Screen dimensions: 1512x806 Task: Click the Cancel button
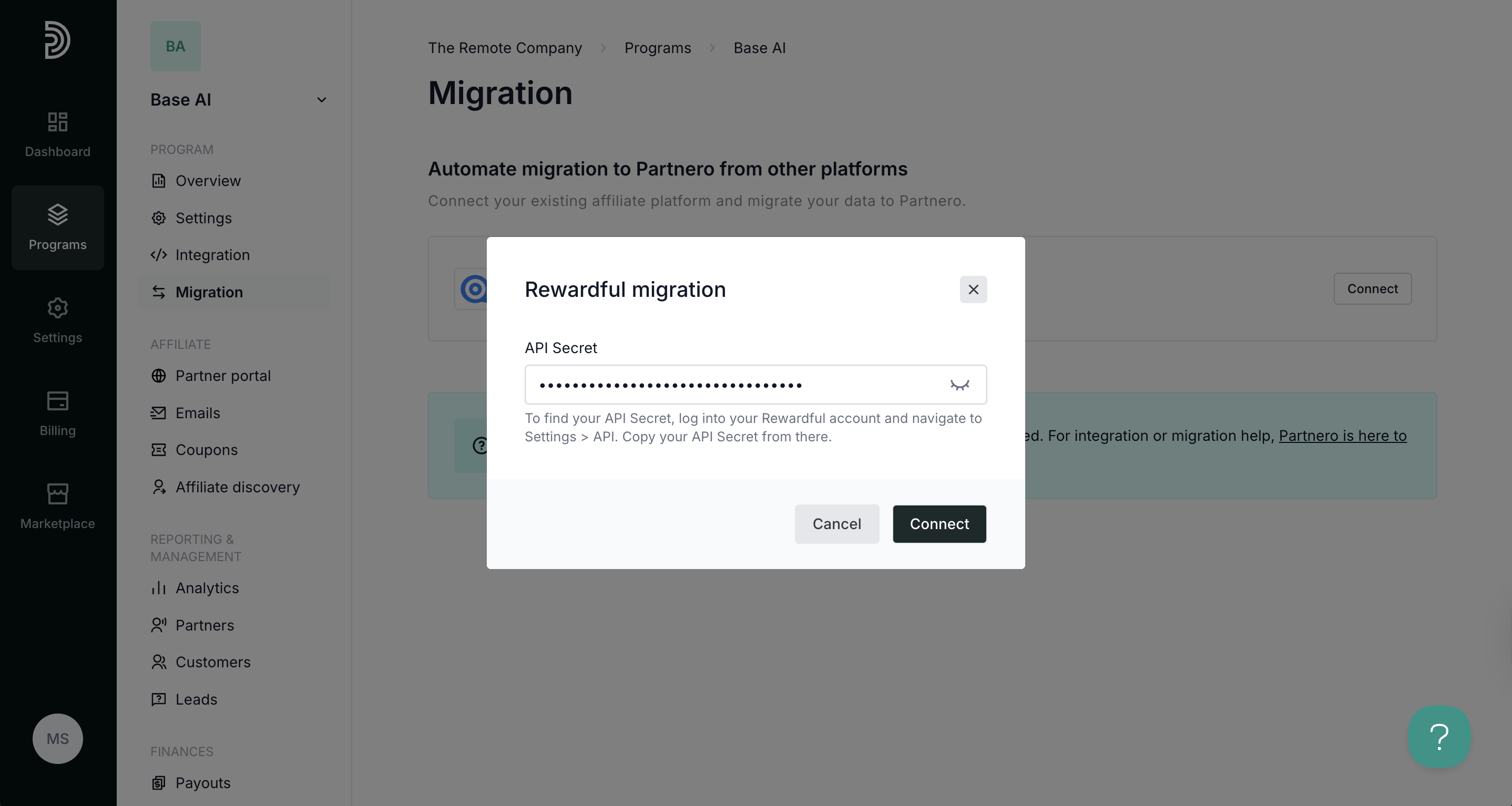click(x=836, y=524)
